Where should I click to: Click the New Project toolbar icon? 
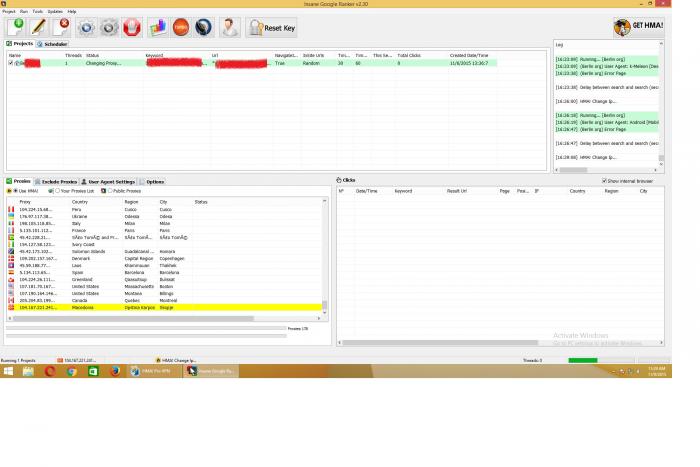click(16, 27)
